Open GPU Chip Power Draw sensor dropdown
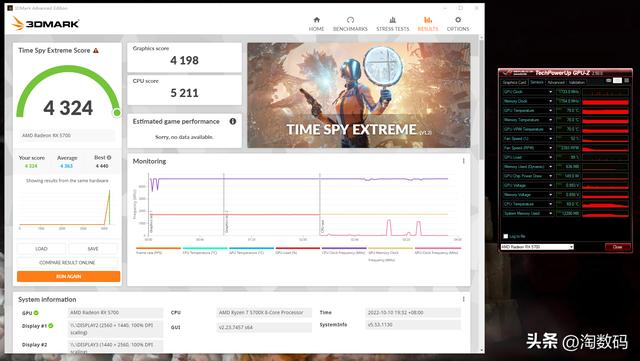This screenshot has height=361, width=640. pos(550,176)
